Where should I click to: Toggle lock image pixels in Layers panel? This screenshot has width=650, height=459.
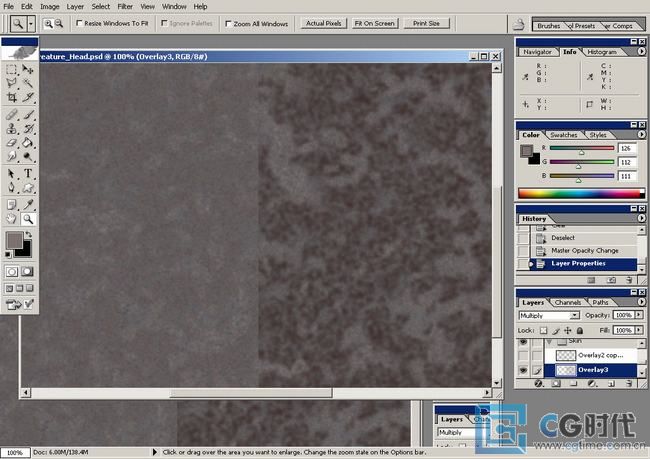(555, 330)
